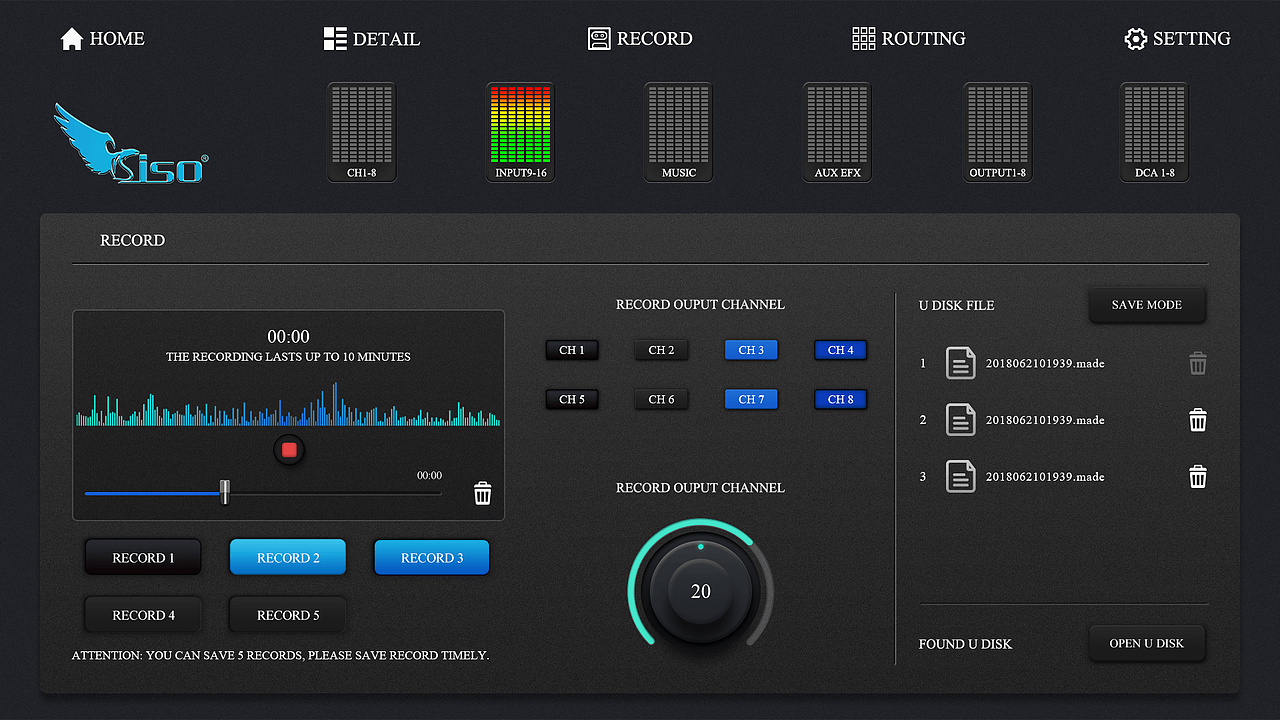Image resolution: width=1280 pixels, height=720 pixels.
Task: Delete the current recording with trash icon
Action: 483,493
